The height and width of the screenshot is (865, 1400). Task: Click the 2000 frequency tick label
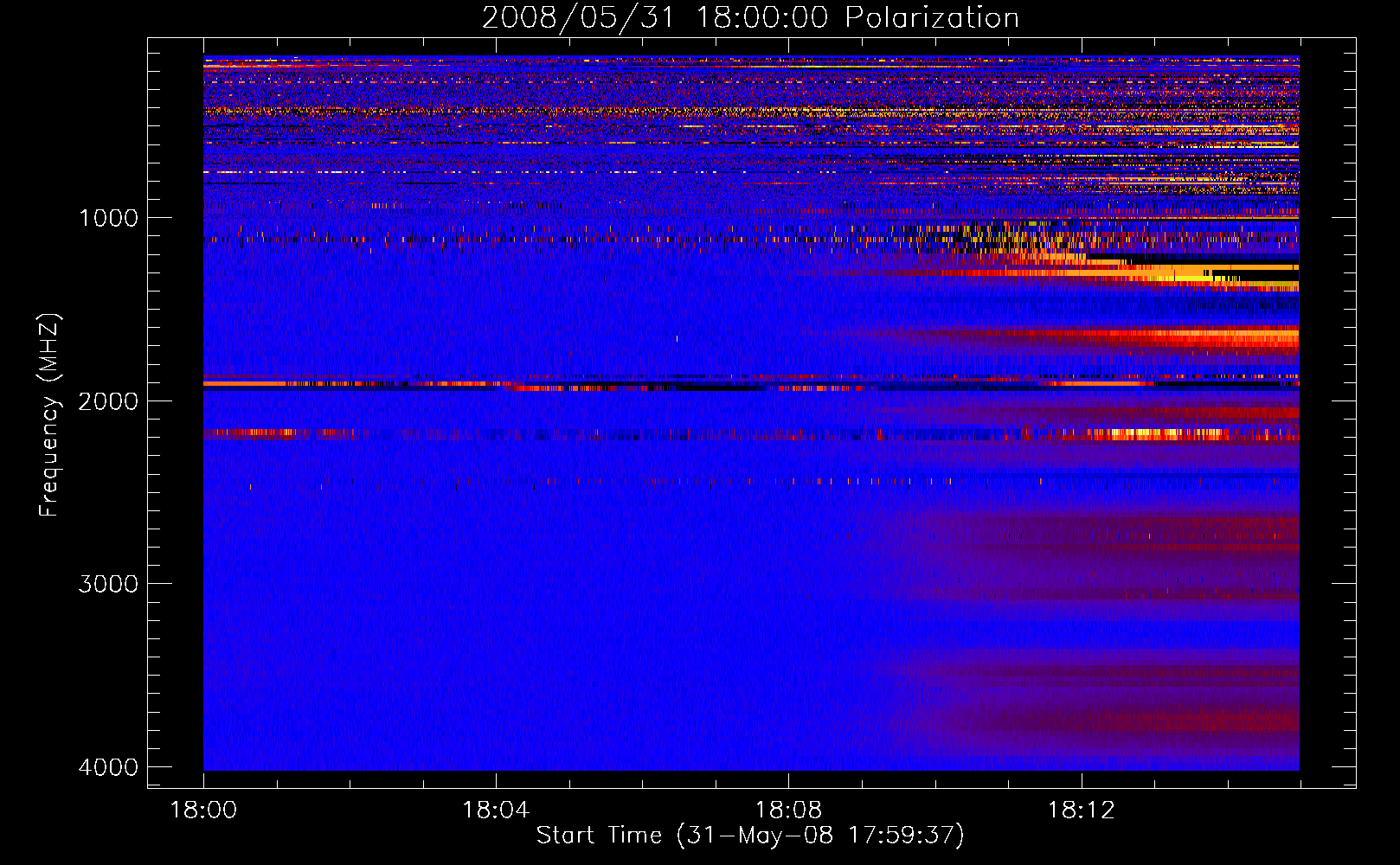tap(108, 401)
